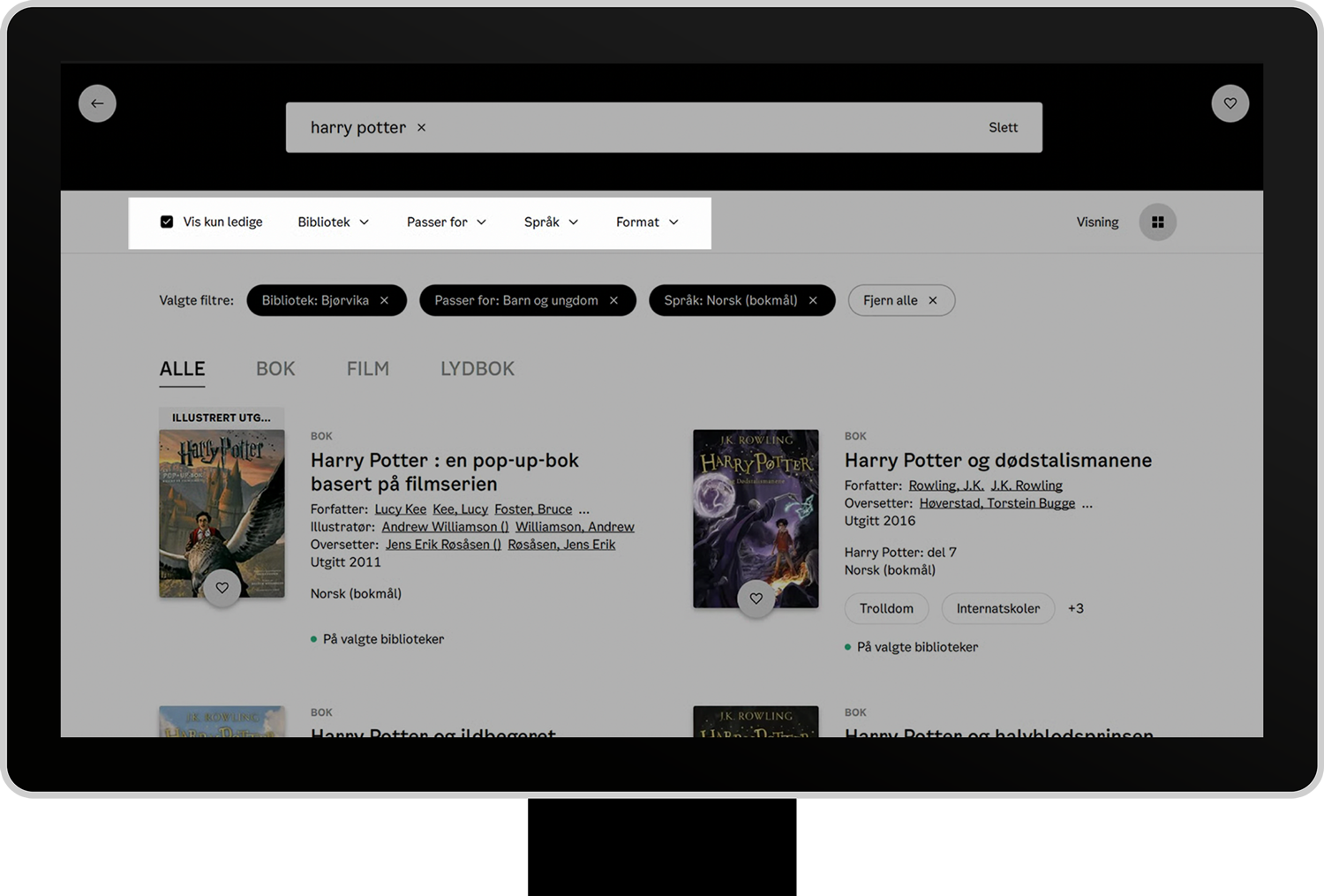This screenshot has width=1324, height=896.
Task: Remove the Passer for: Barn og ungdom filter
Action: pyautogui.click(x=613, y=300)
